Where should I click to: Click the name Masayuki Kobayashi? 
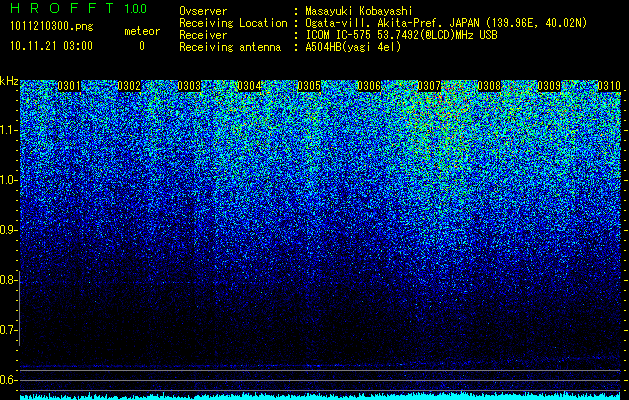(x=359, y=11)
